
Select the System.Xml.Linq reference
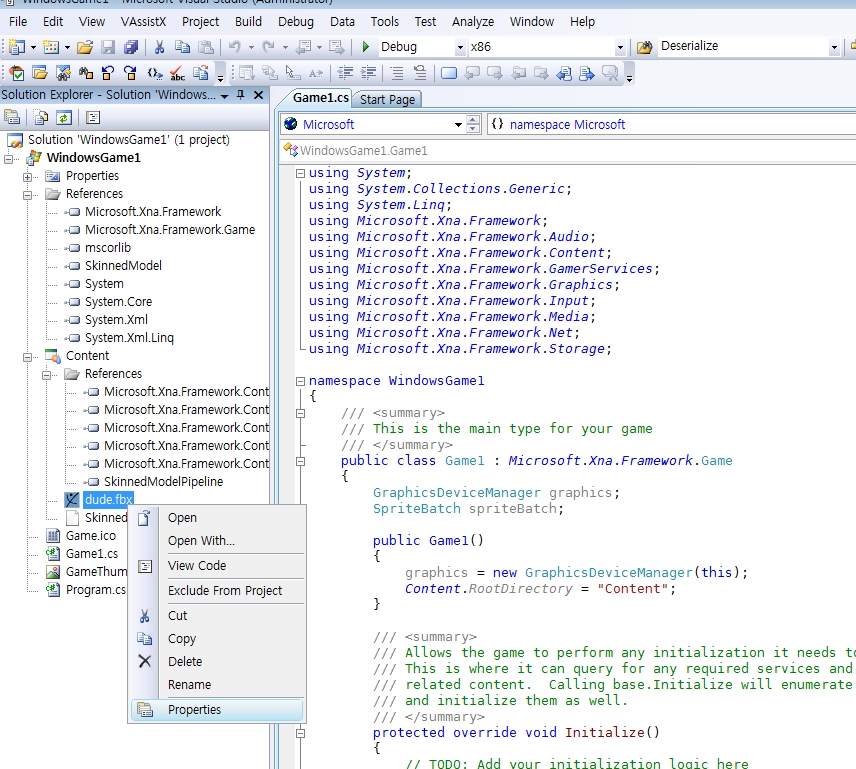click(129, 338)
